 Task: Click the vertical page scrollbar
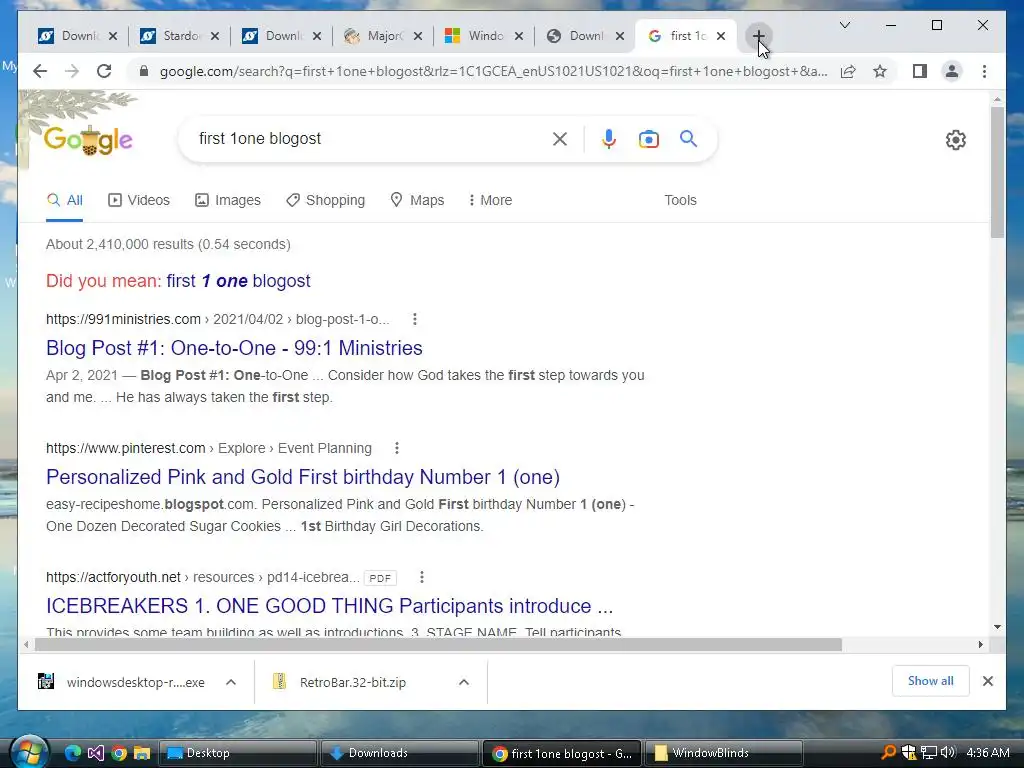click(997, 172)
